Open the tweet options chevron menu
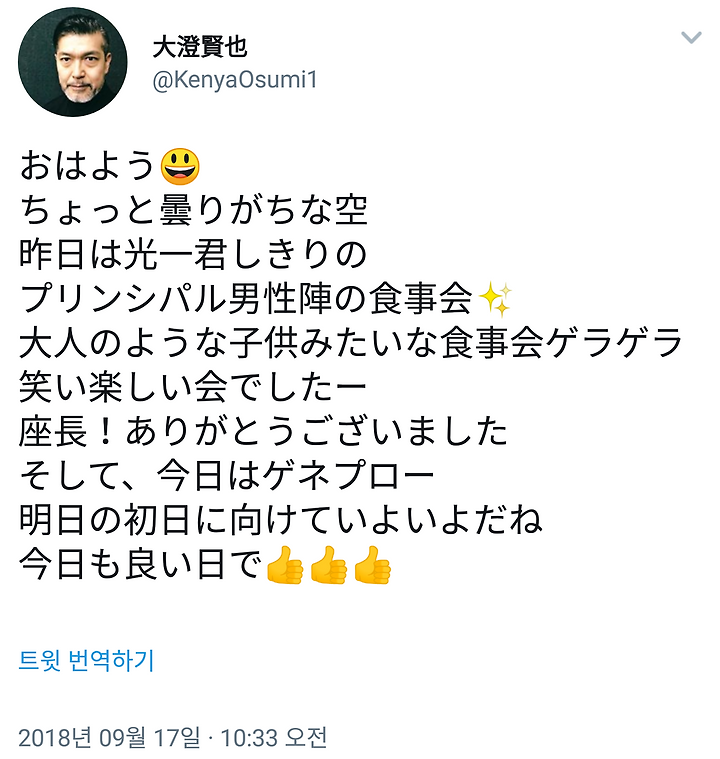720x759 pixels. coord(691,37)
